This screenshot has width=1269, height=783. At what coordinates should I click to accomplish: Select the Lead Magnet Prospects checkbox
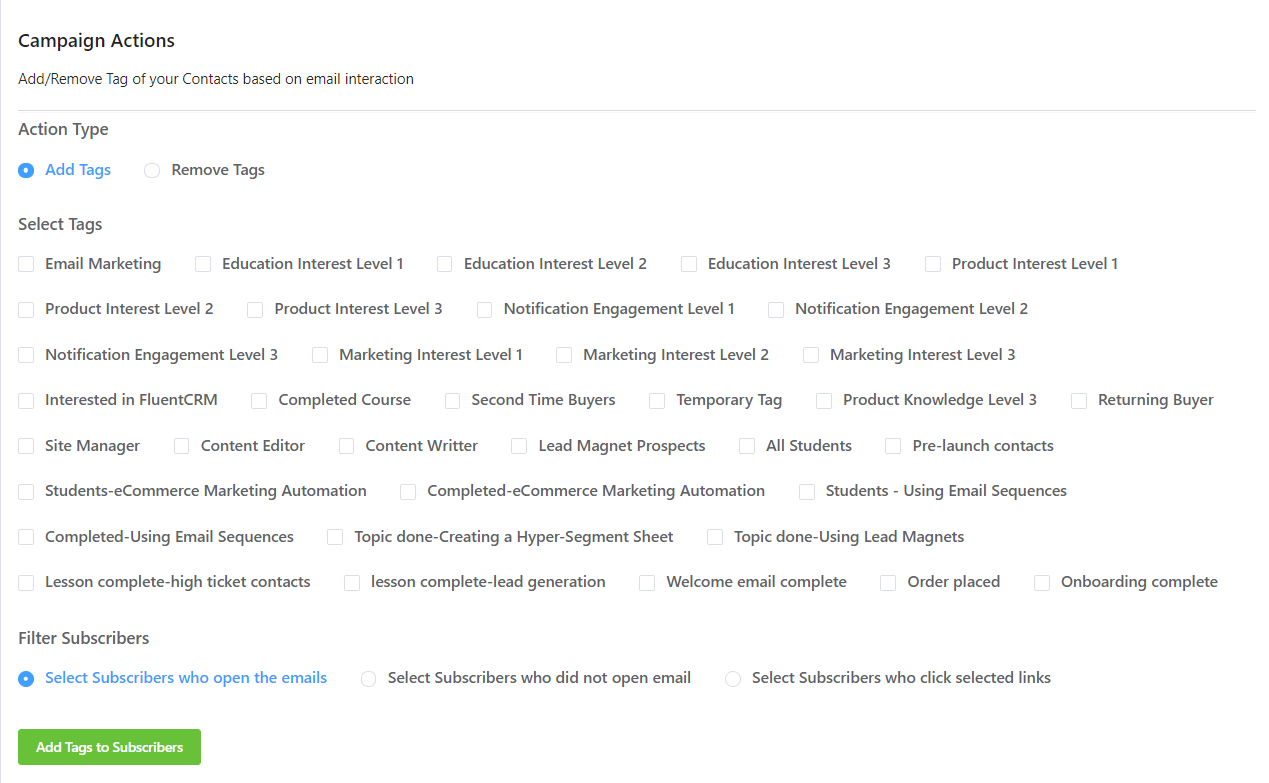[519, 446]
